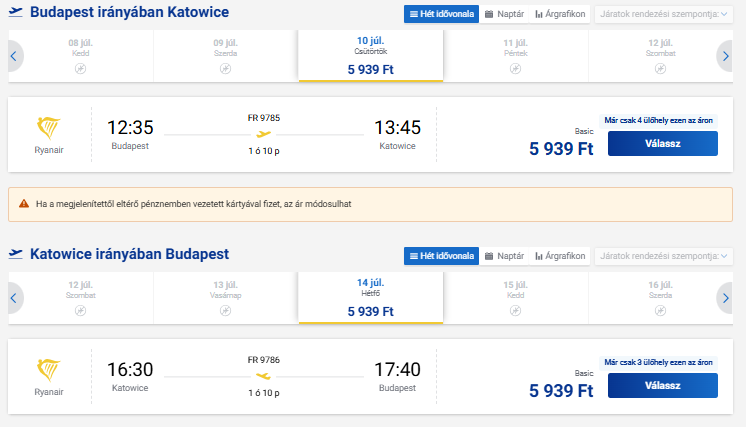Open outbound Járatok rendezési szempontja dropdown

coord(663,14)
